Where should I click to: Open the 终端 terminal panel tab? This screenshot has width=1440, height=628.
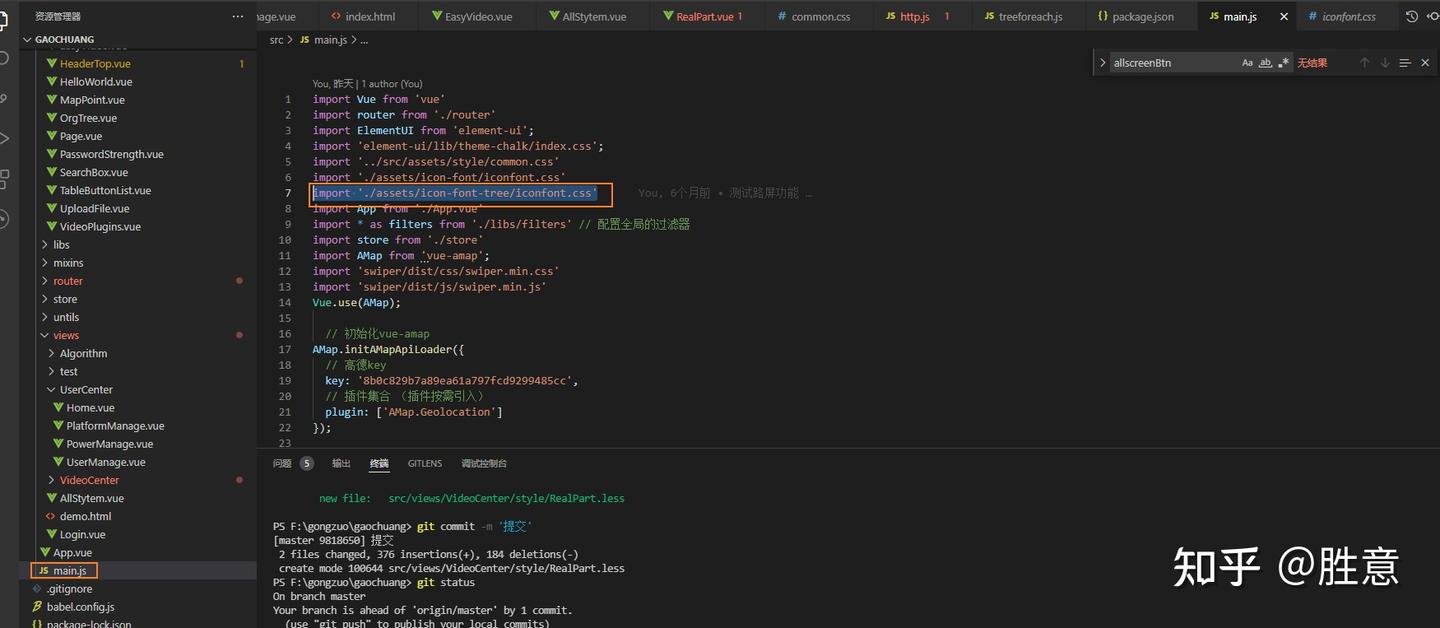[378, 463]
